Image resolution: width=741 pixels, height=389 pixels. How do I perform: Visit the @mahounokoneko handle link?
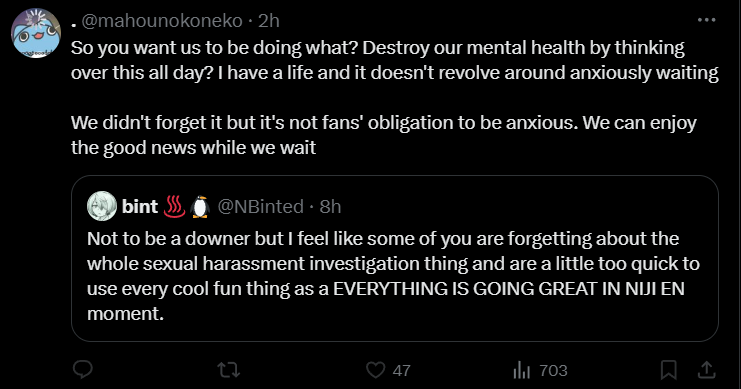[x=162, y=21]
